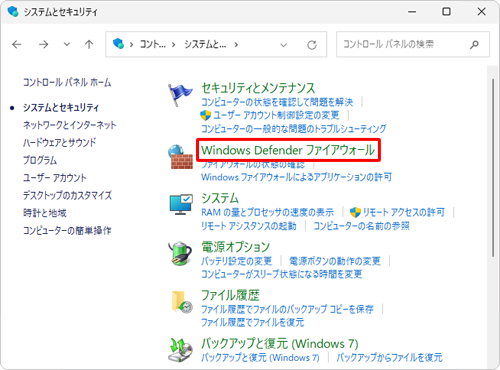The image size is (500, 370).
Task: Expand the chevron after コント... in breadcrumb
Action: [x=173, y=45]
